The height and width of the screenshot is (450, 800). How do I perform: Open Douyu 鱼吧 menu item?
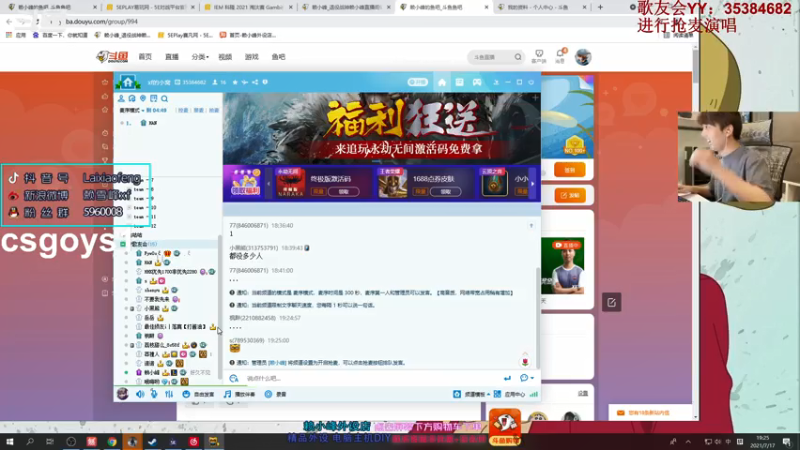[x=279, y=57]
